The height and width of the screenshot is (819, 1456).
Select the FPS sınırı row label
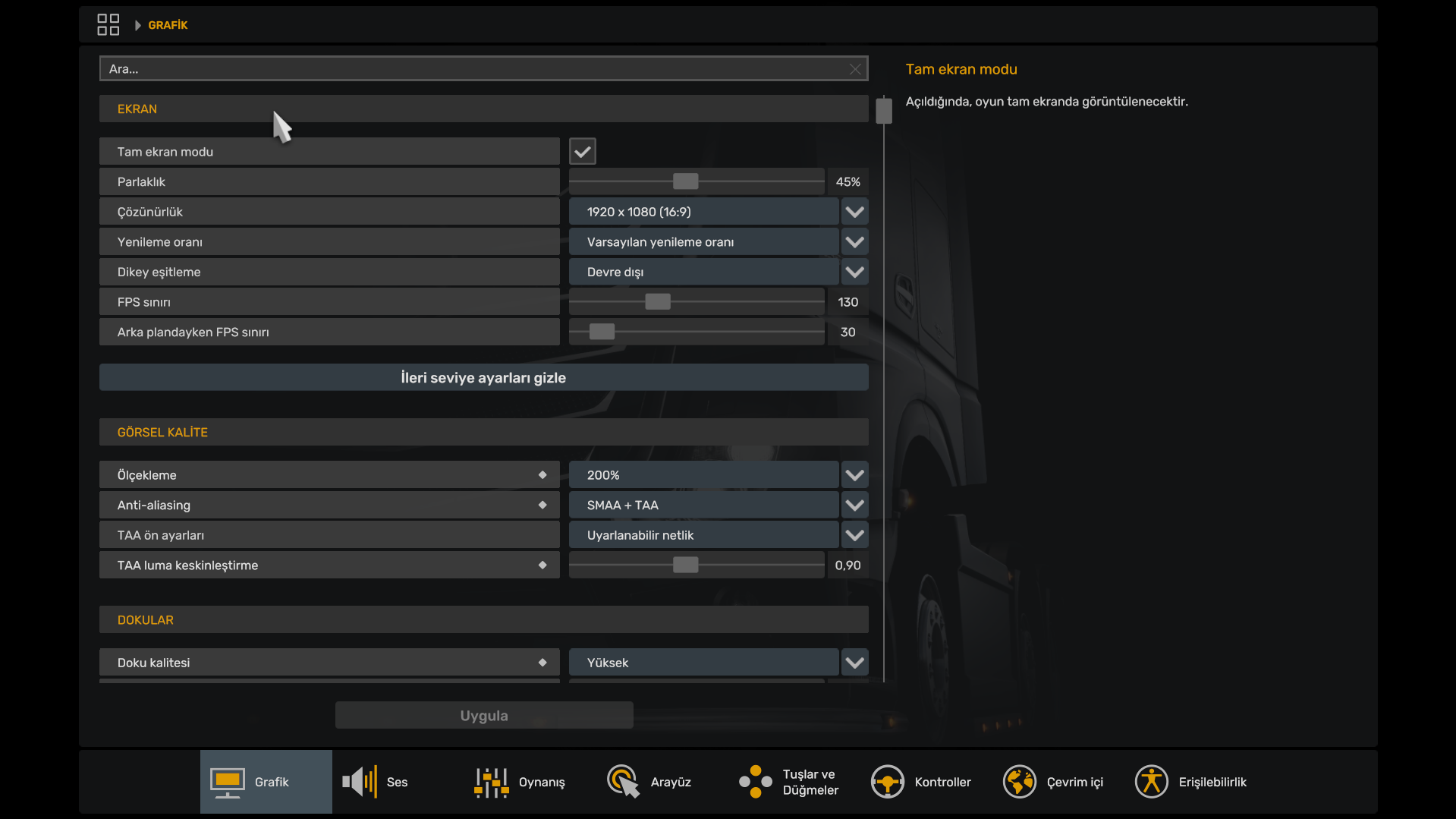point(329,302)
